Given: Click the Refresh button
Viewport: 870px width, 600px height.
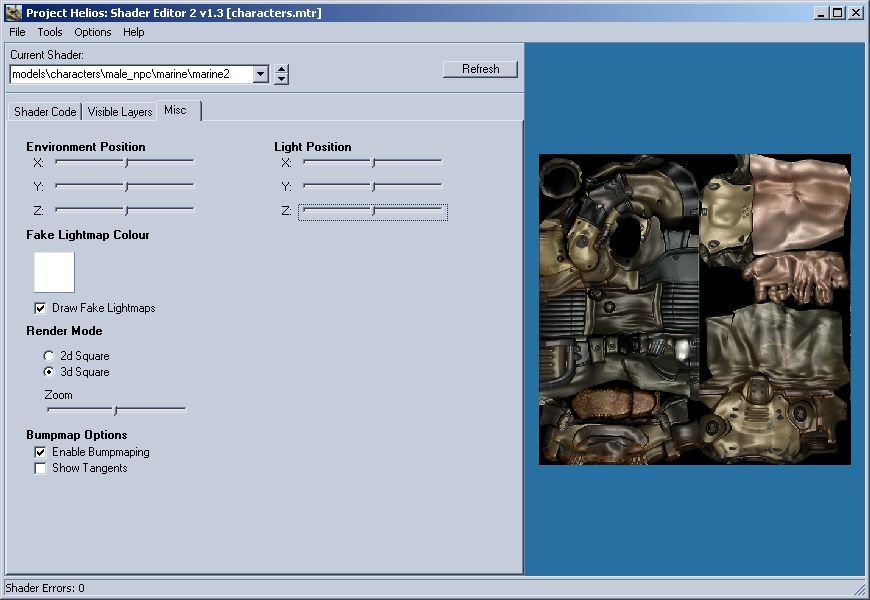Looking at the screenshot, I should pos(480,69).
